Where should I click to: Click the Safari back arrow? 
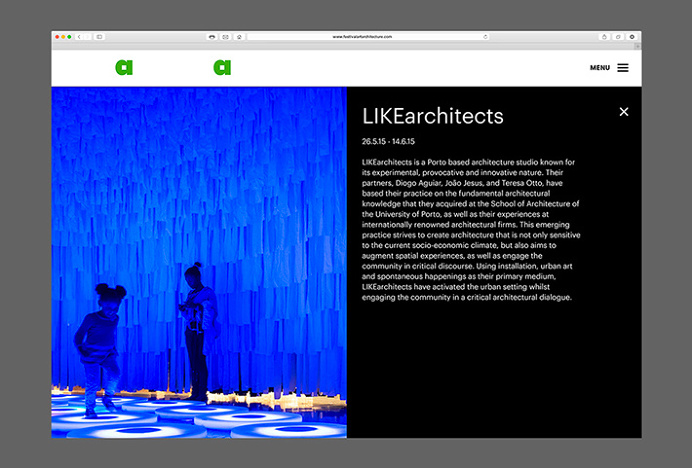(79, 37)
